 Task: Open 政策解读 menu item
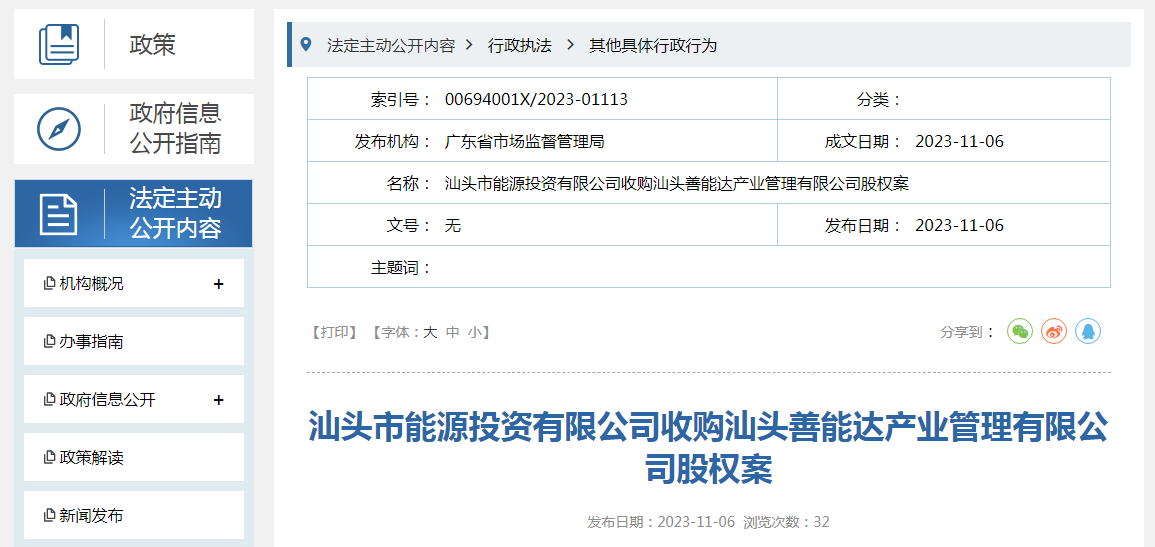coord(134,458)
